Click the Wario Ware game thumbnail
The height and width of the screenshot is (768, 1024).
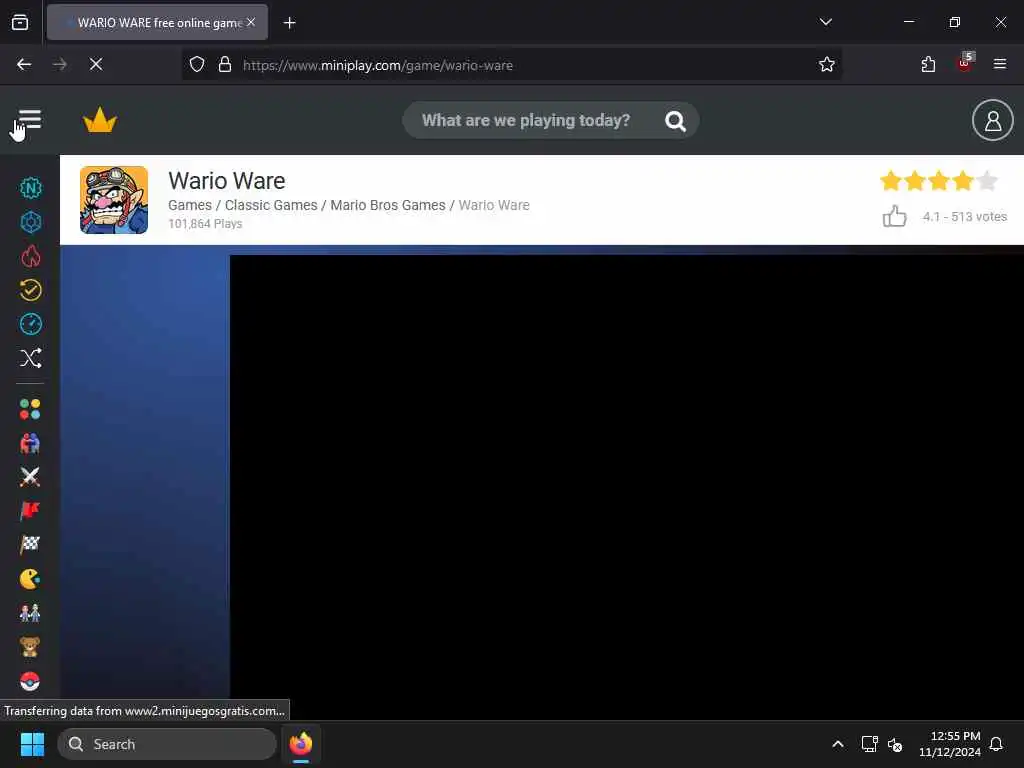click(x=114, y=200)
